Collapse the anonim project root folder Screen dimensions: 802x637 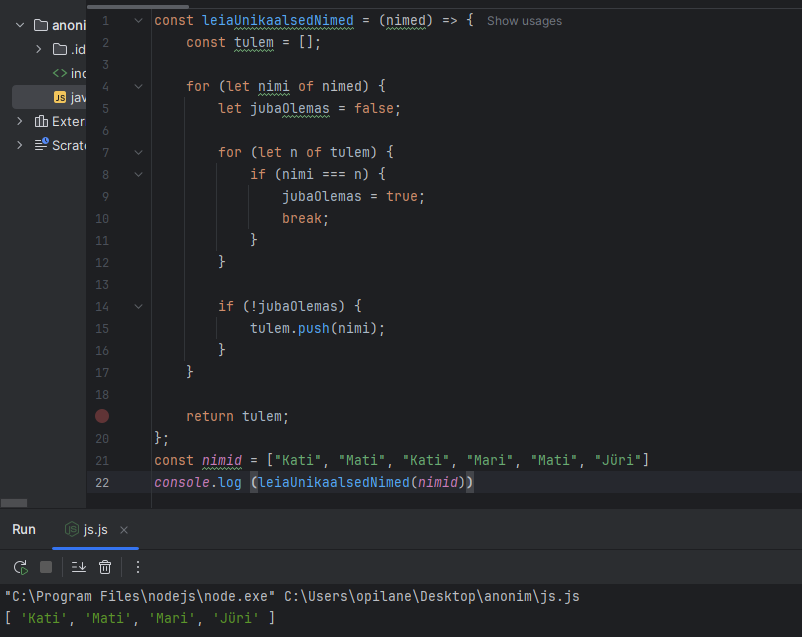pyautogui.click(x=20, y=25)
